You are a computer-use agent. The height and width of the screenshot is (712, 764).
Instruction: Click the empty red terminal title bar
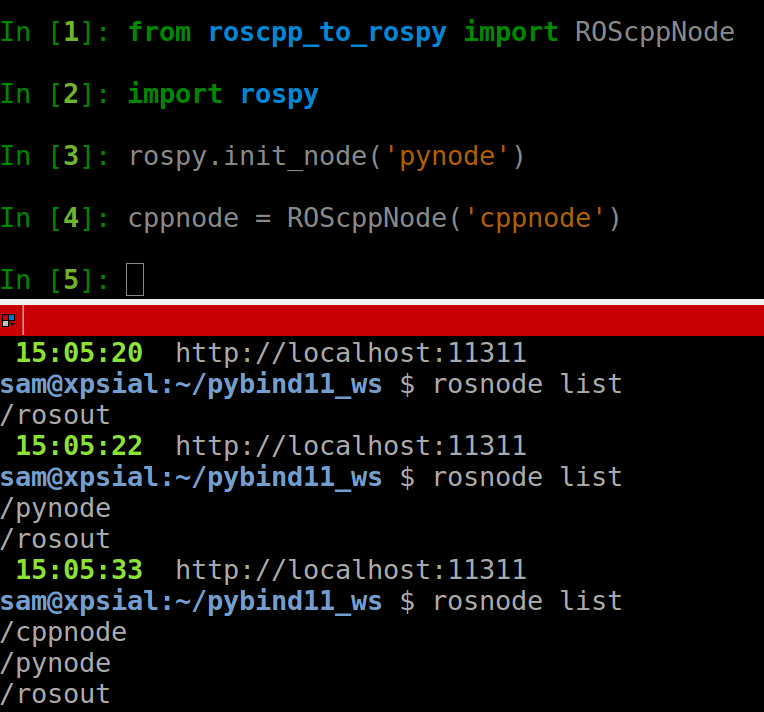click(x=394, y=320)
